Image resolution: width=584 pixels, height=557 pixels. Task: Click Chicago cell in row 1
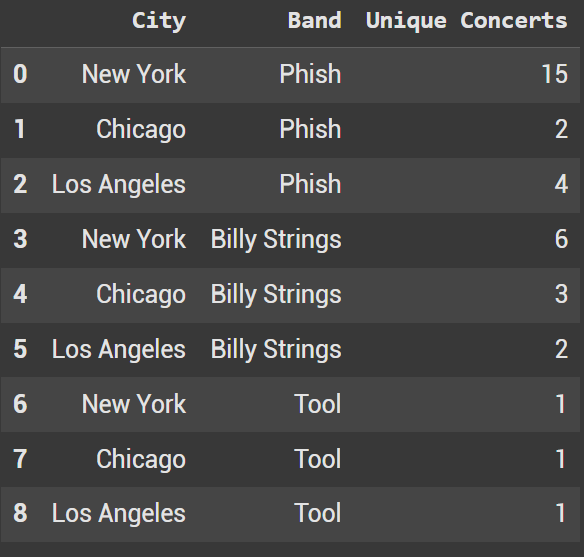[x=141, y=130]
